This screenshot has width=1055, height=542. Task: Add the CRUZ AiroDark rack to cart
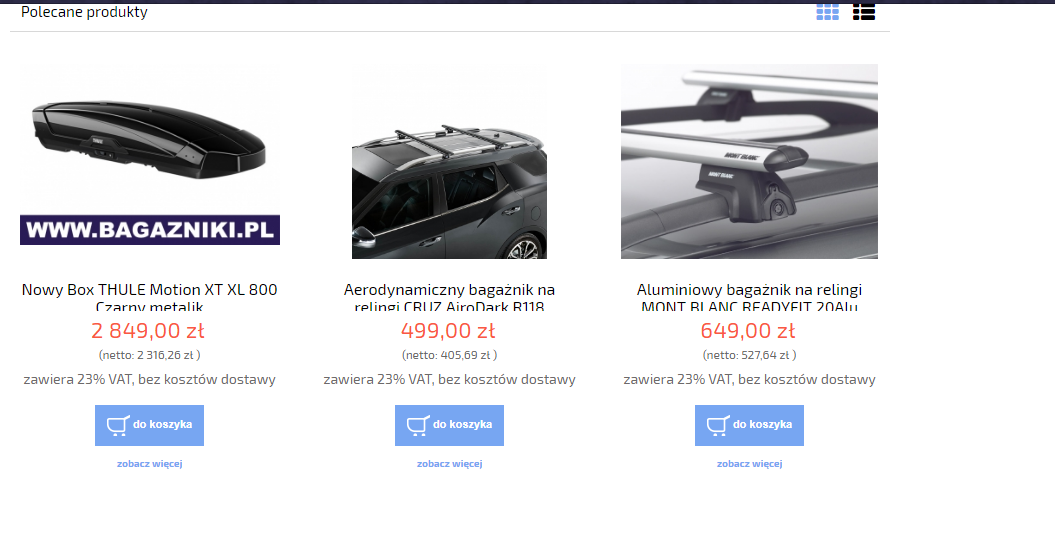point(449,425)
